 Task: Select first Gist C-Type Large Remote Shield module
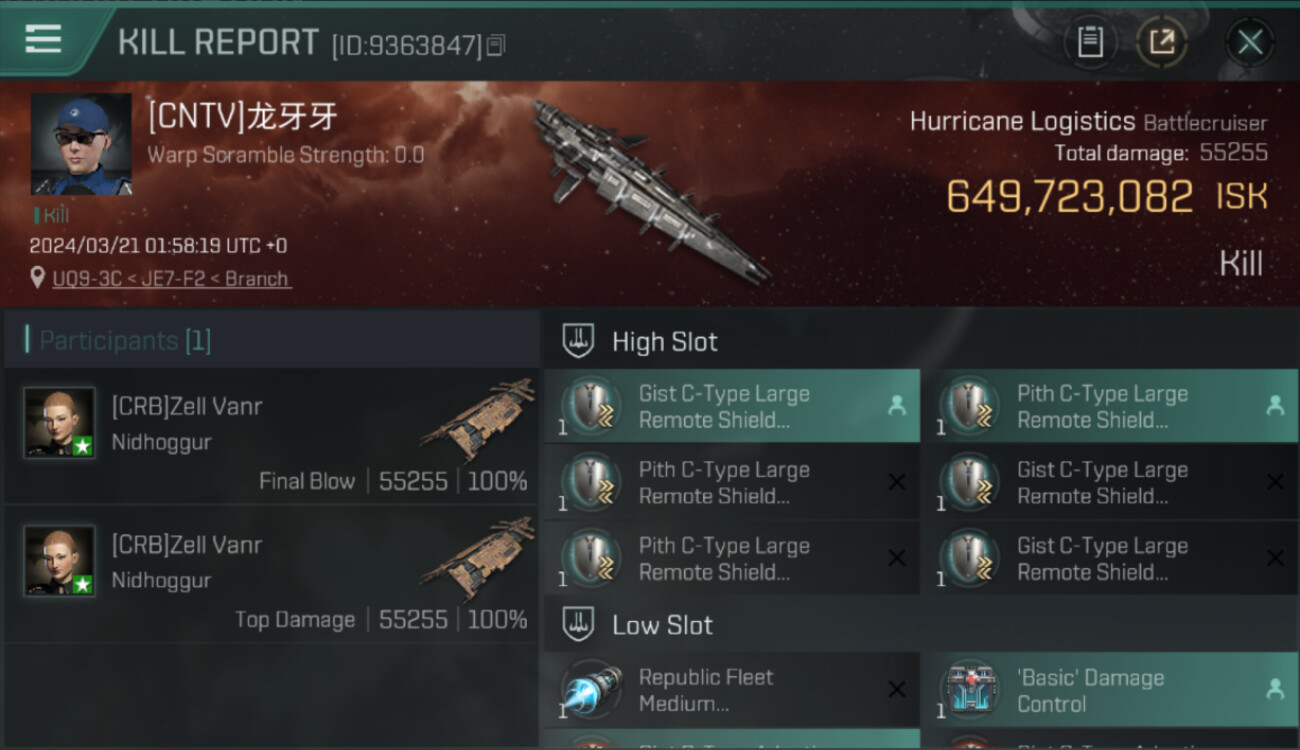[732, 406]
